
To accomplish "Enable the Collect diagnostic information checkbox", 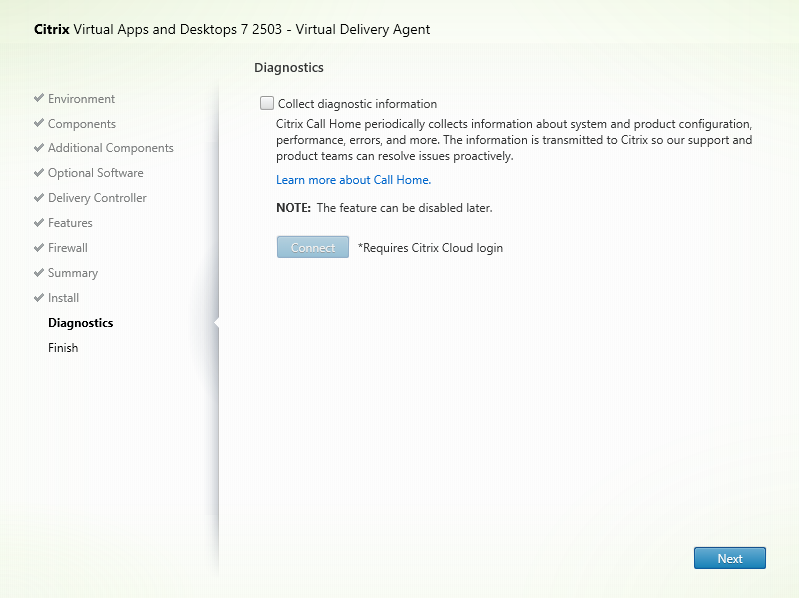I will click(x=267, y=103).
